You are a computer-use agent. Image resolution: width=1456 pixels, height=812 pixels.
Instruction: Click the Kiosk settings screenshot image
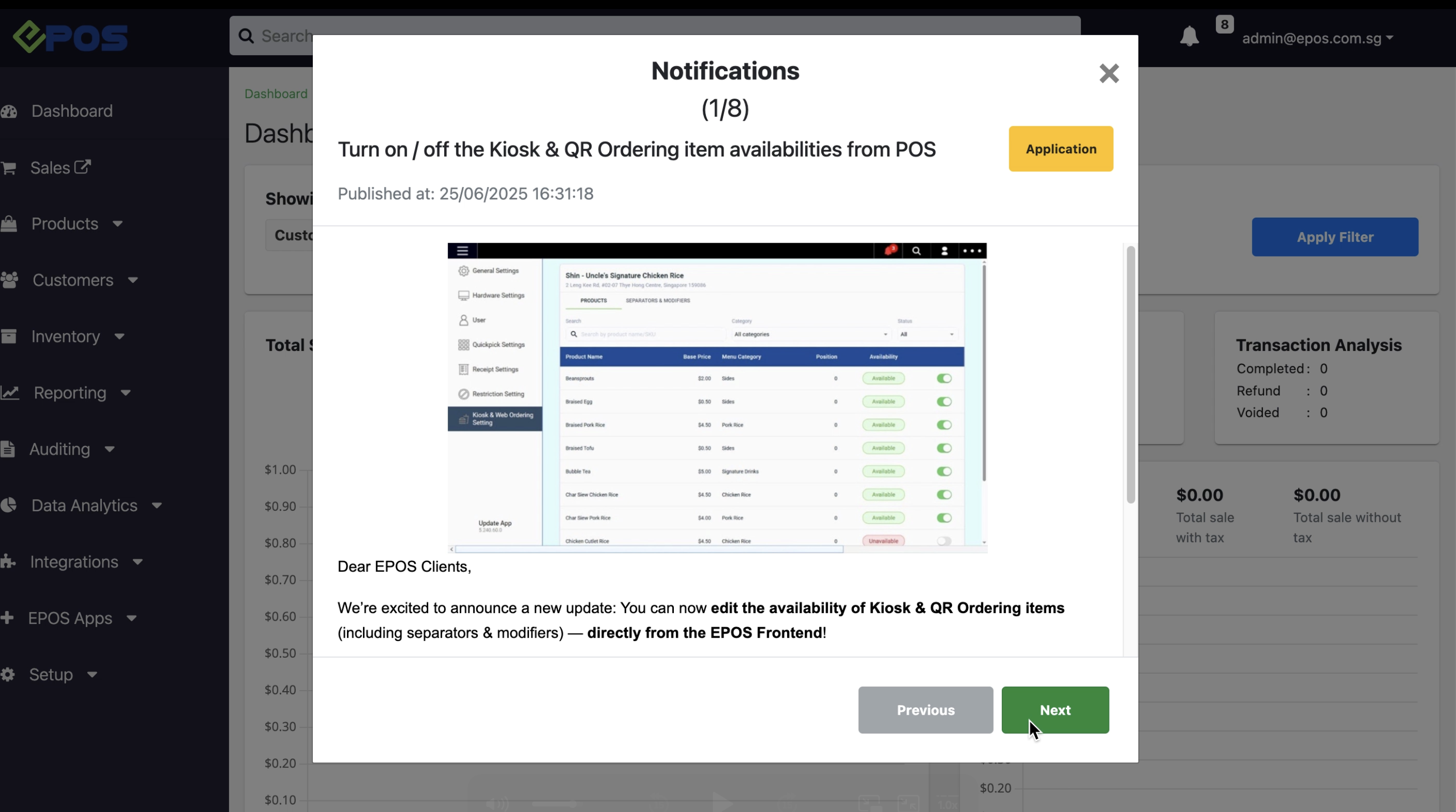coord(717,397)
